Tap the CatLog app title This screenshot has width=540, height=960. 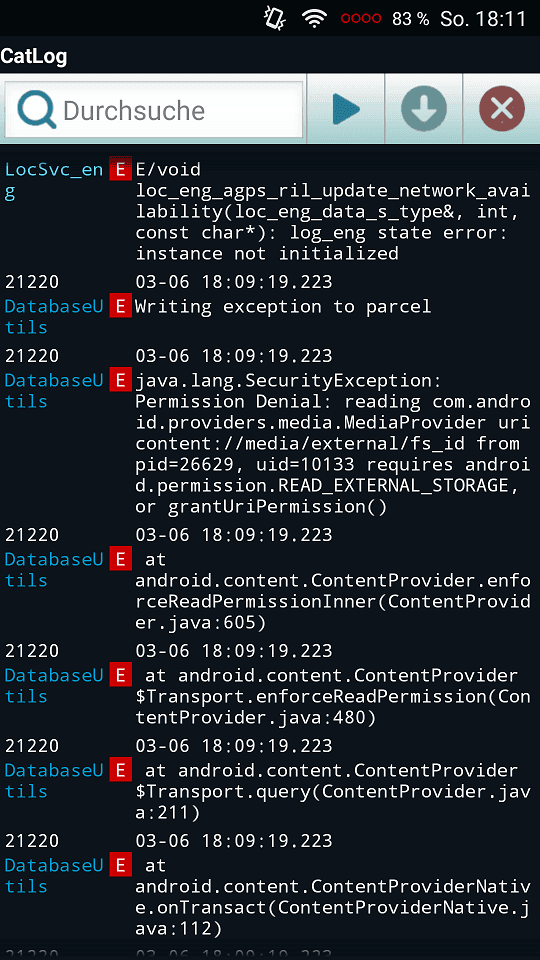pos(34,56)
